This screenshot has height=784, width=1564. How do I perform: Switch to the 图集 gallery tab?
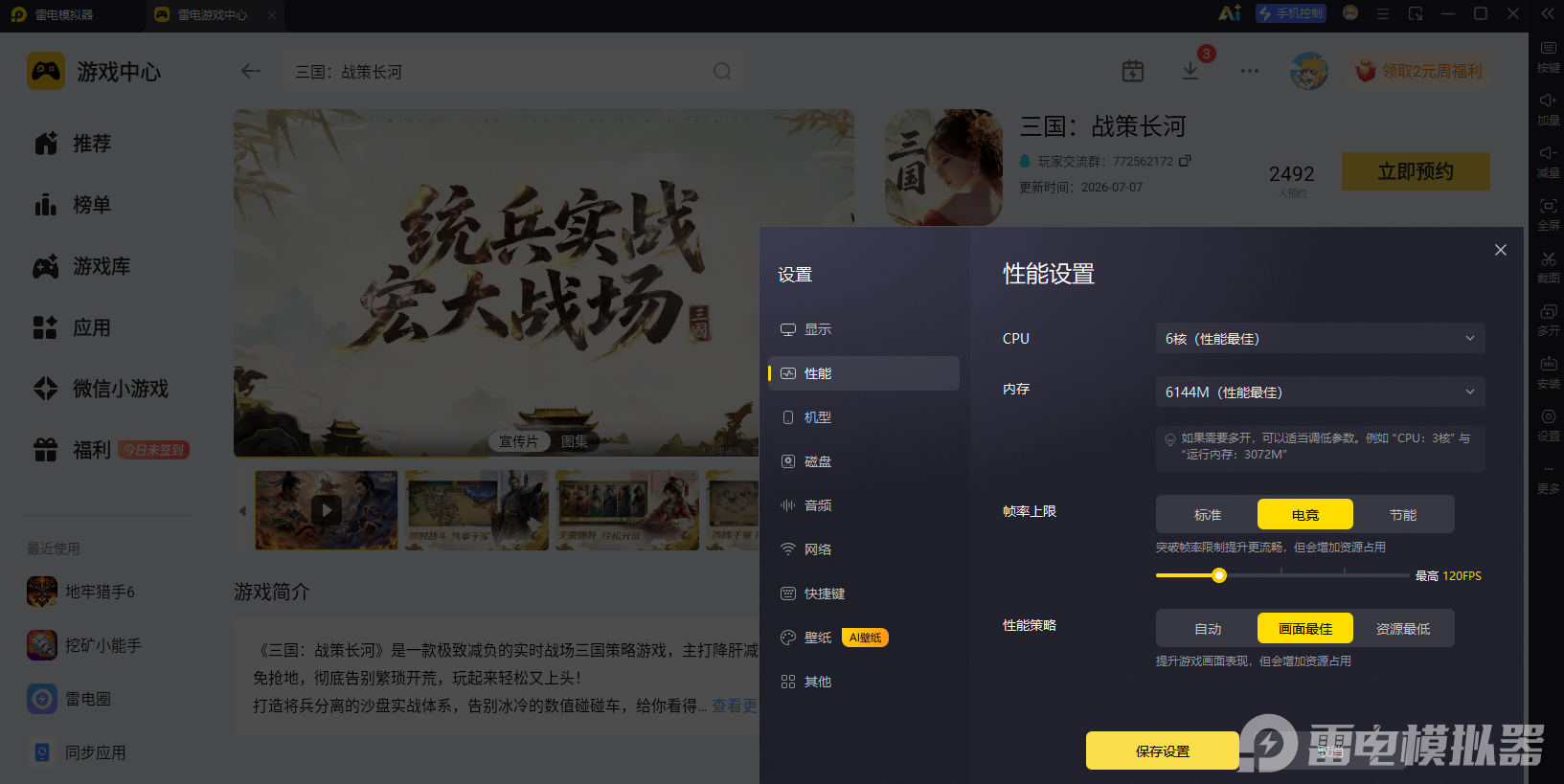(x=575, y=441)
